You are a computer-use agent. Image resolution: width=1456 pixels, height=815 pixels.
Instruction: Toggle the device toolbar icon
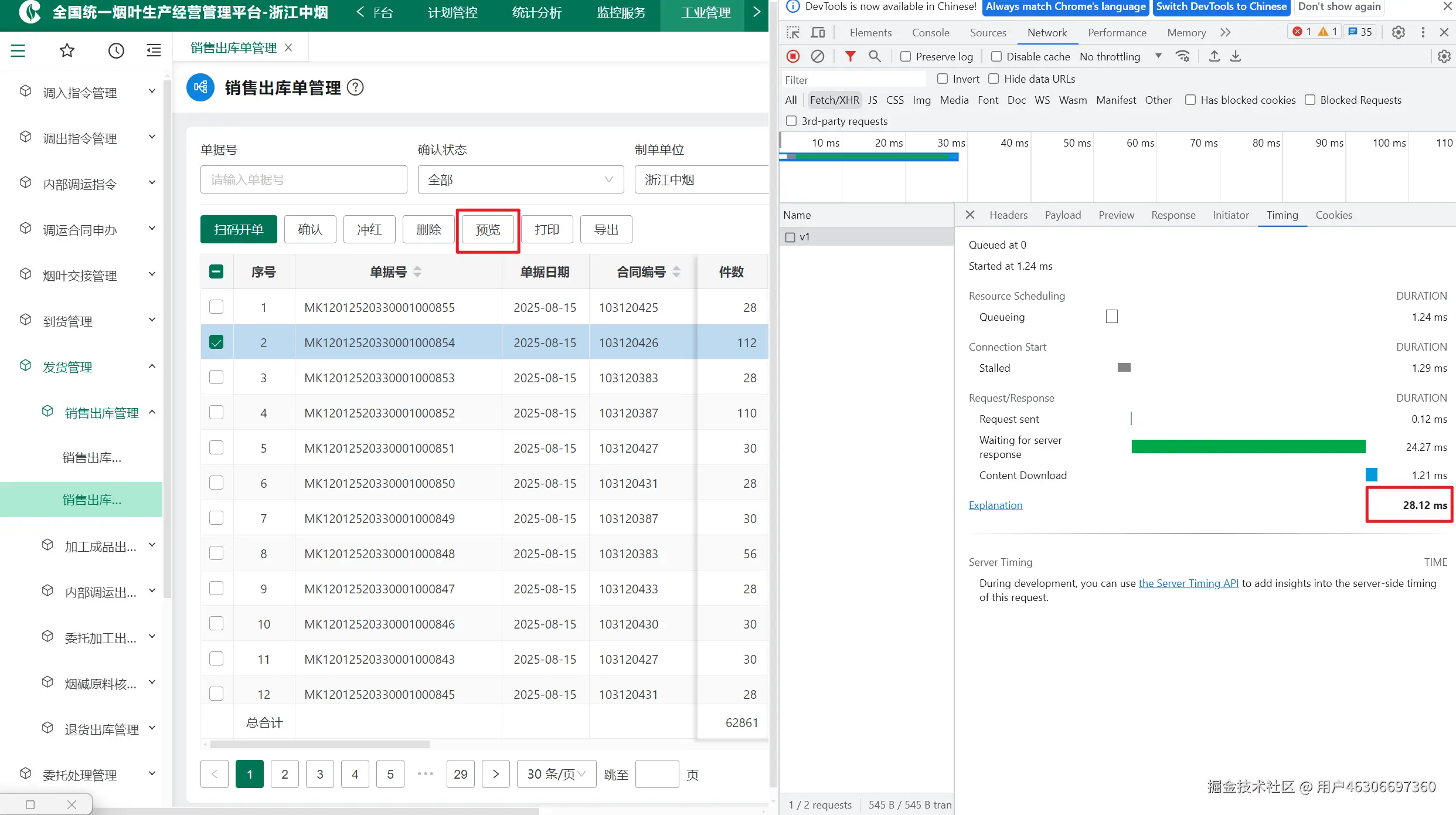(818, 32)
